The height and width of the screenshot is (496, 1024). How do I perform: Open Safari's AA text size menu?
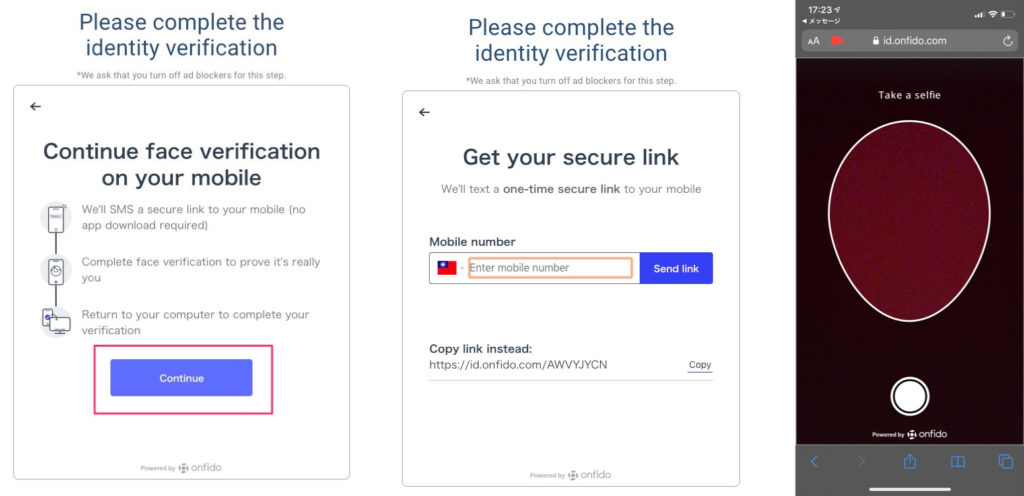click(813, 41)
